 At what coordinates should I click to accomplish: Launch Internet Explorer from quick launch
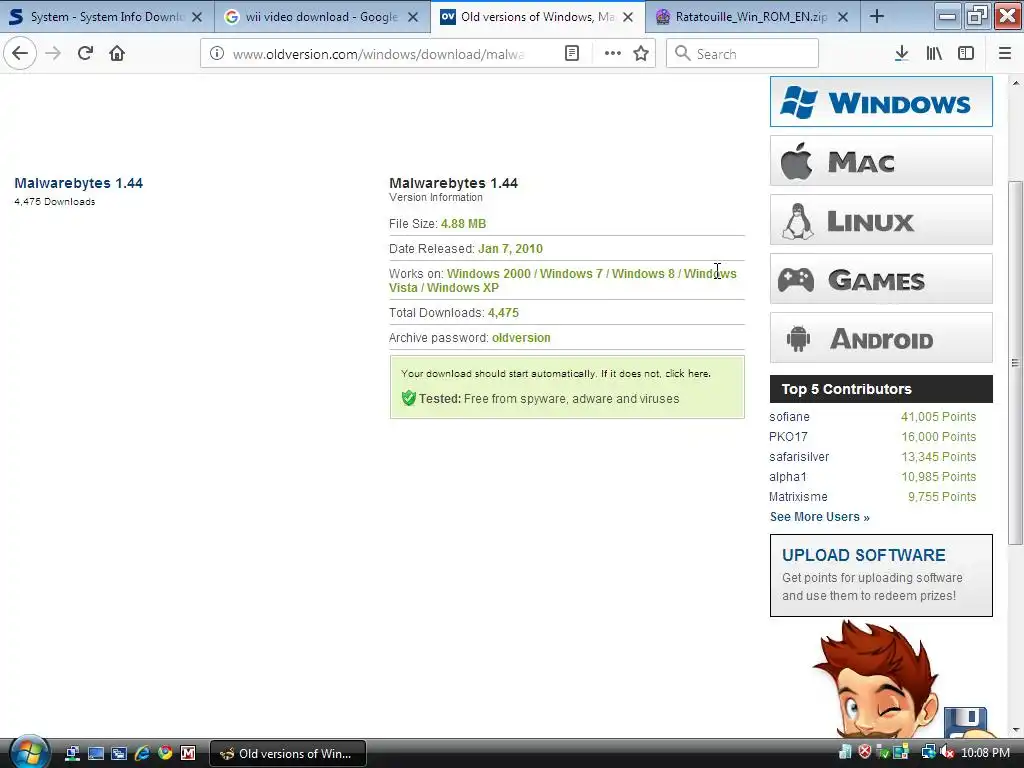tap(142, 753)
